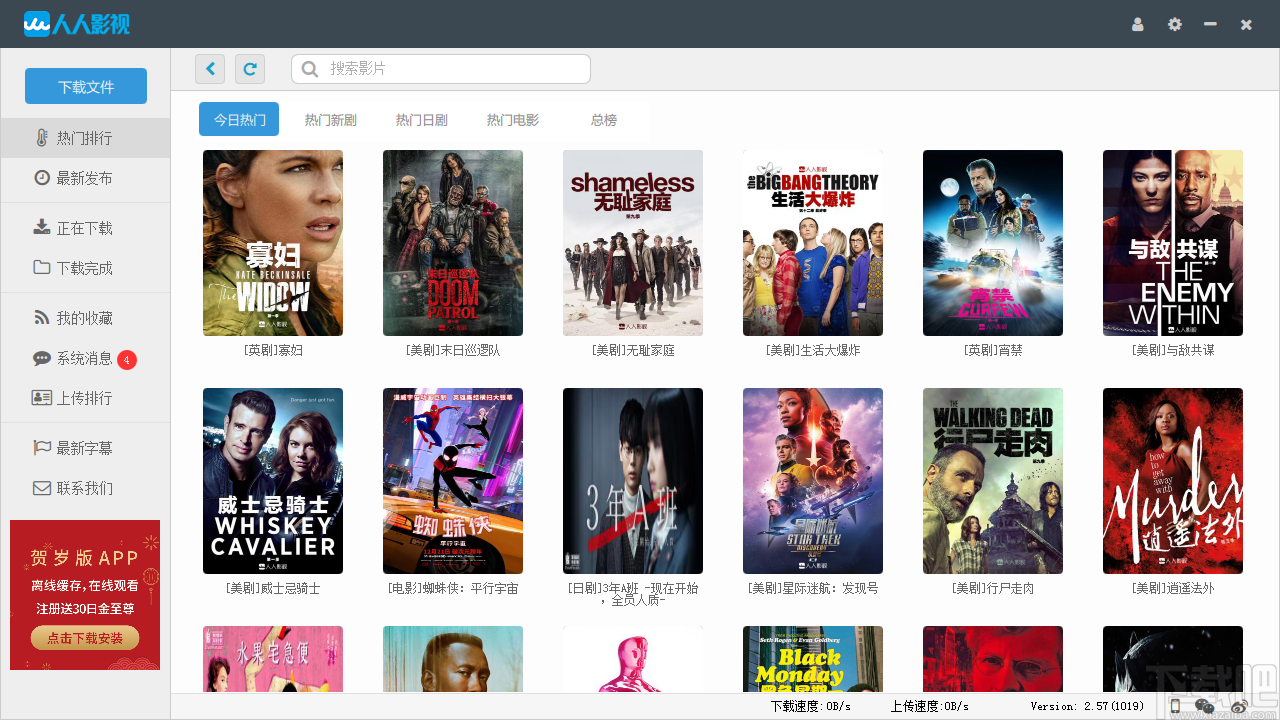1280x720 pixels.
Task: Open the Whiskey Cavalier poster
Action: [273, 481]
